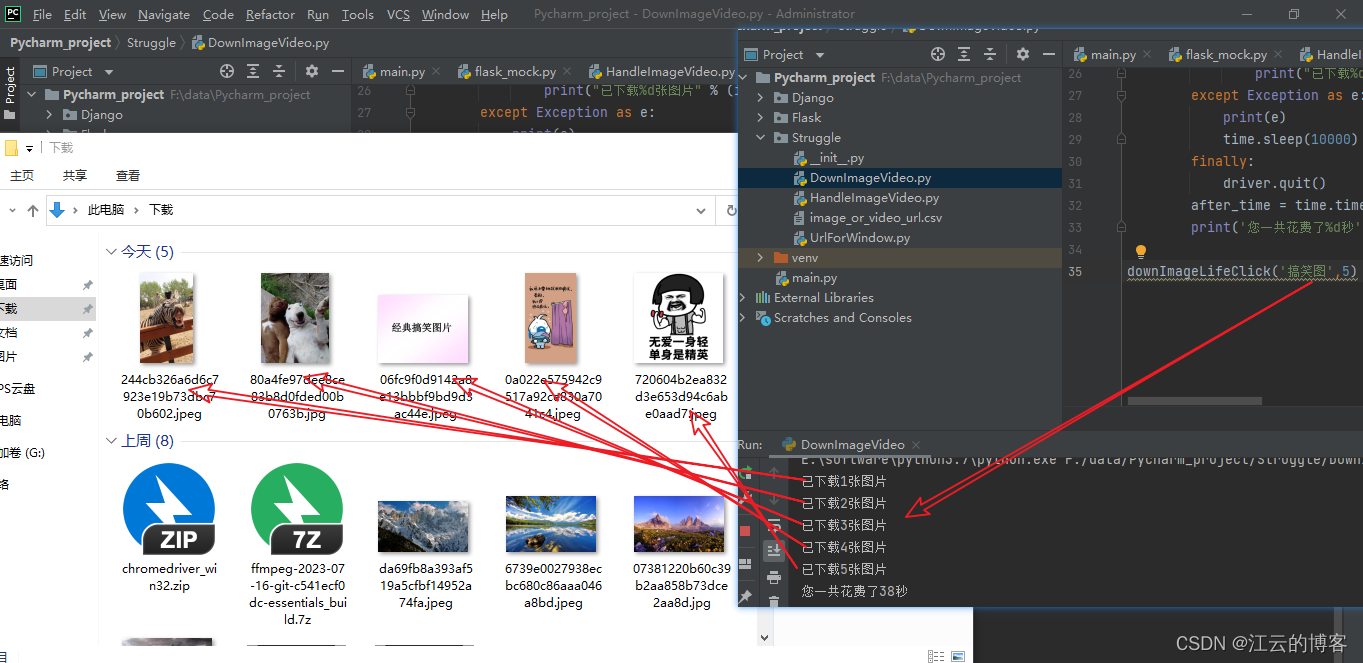Screen dimensions: 1363x663
Task: Open the 共享 ribbon tab in File Explorer
Action: (x=75, y=175)
